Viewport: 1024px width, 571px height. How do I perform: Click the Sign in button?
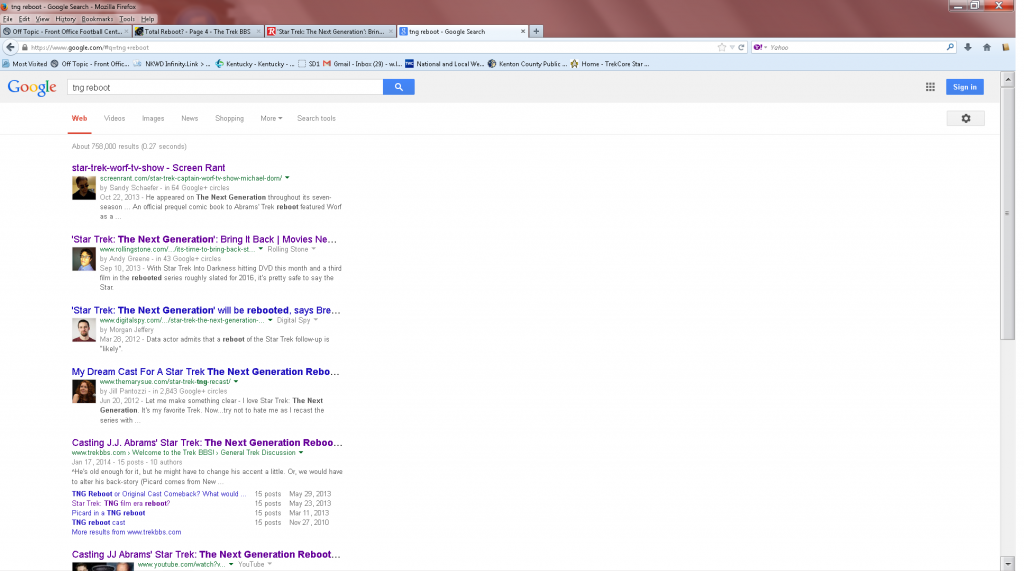click(965, 87)
